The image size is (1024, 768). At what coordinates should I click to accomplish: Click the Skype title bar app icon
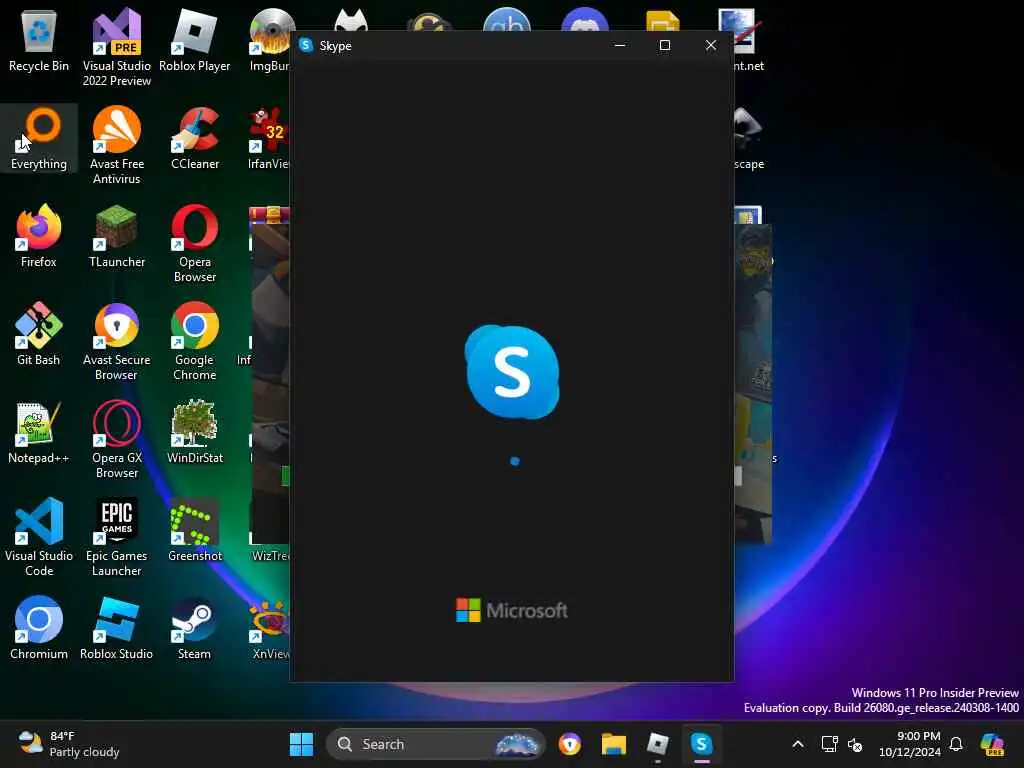point(306,45)
